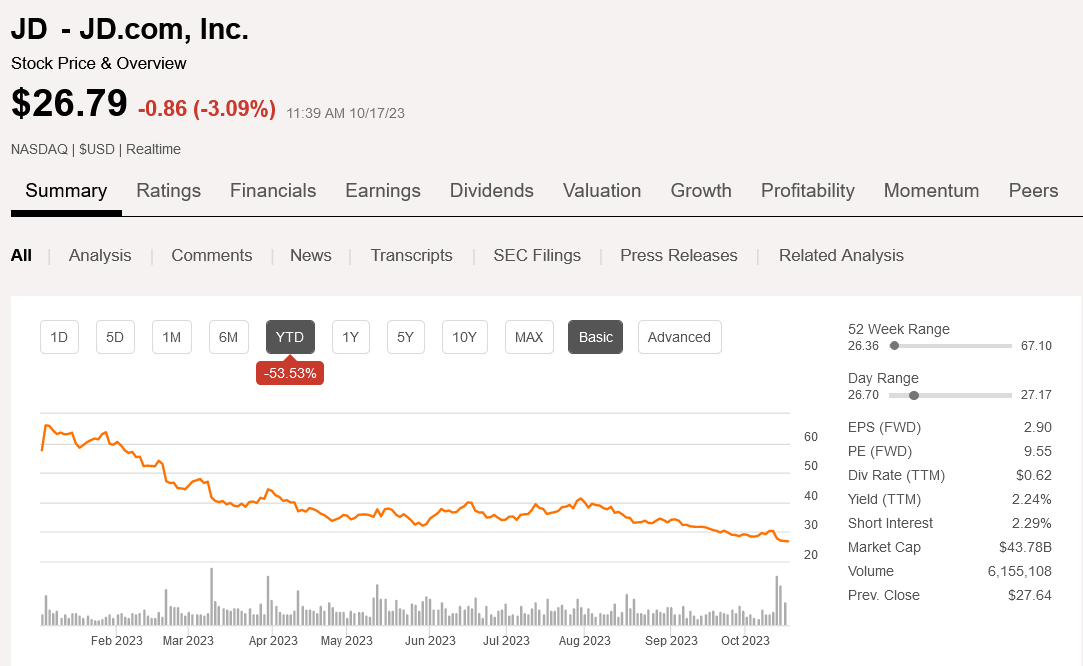
Task: Filter to News items
Action: tap(311, 256)
